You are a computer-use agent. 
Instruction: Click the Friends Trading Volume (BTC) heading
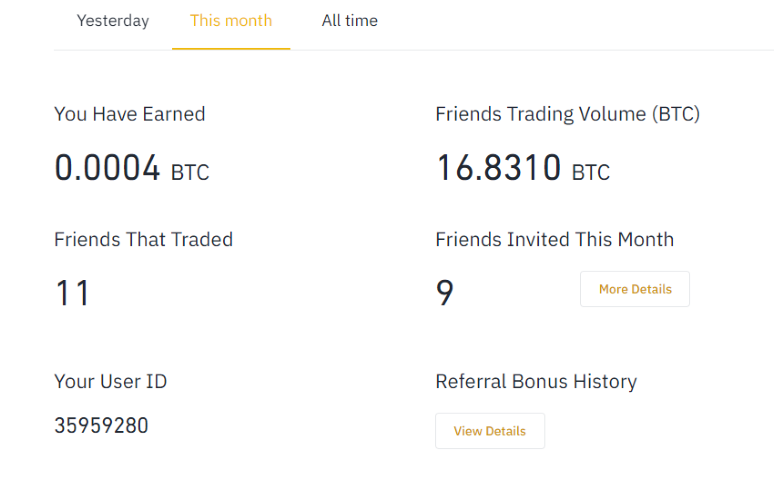click(x=567, y=114)
